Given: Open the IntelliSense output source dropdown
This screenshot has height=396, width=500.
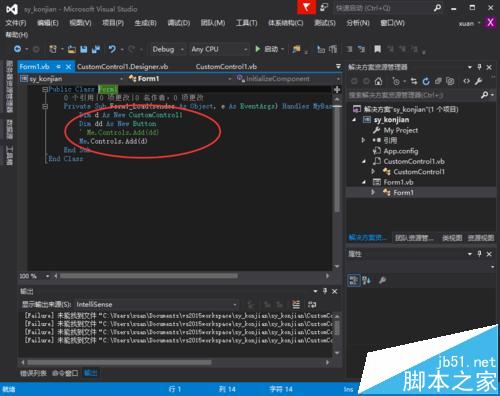Looking at the screenshot, I should click(235, 305).
